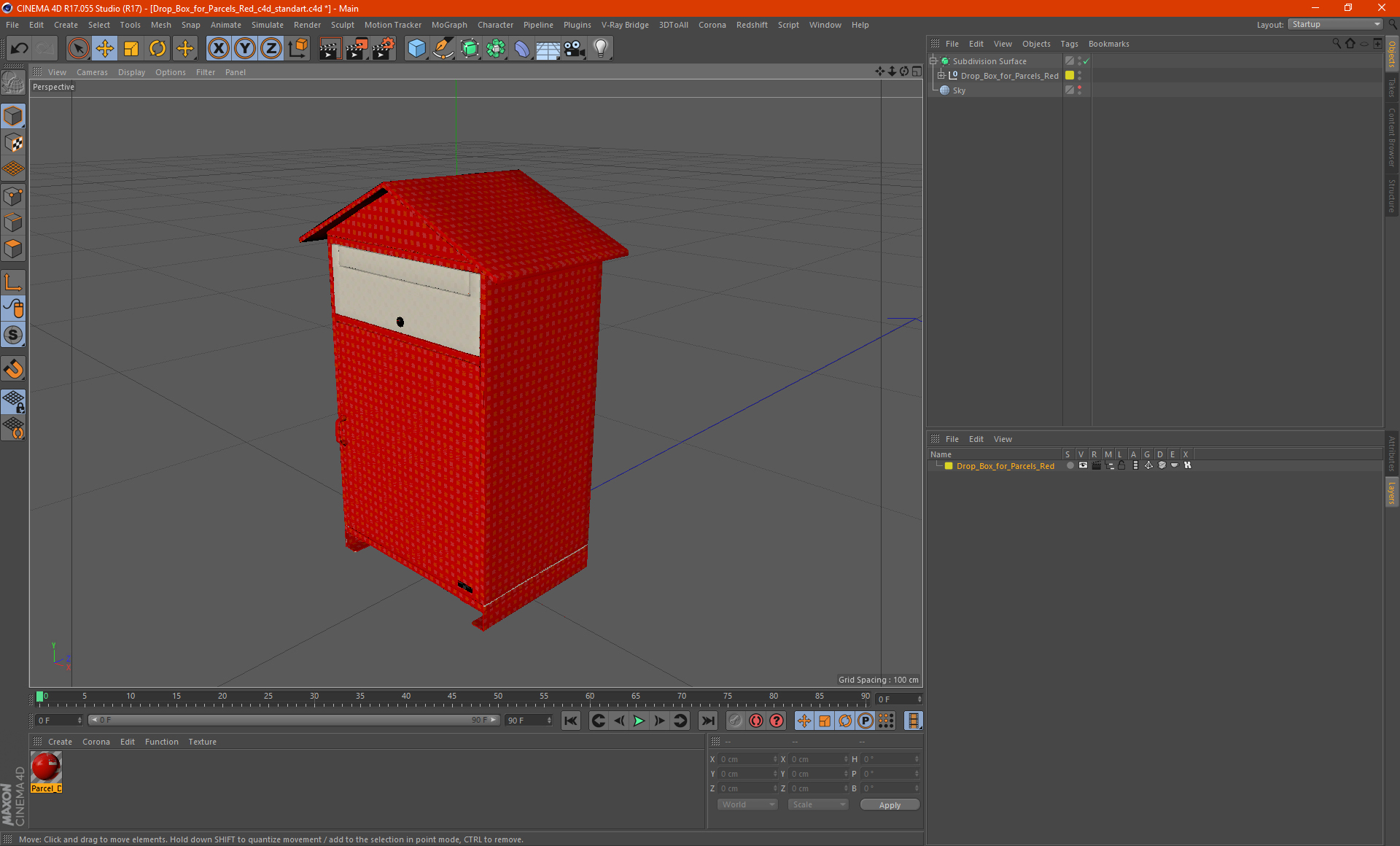Screen dimensions: 1400x846
Task: Click the preview range slider bar
Action: click(x=293, y=720)
